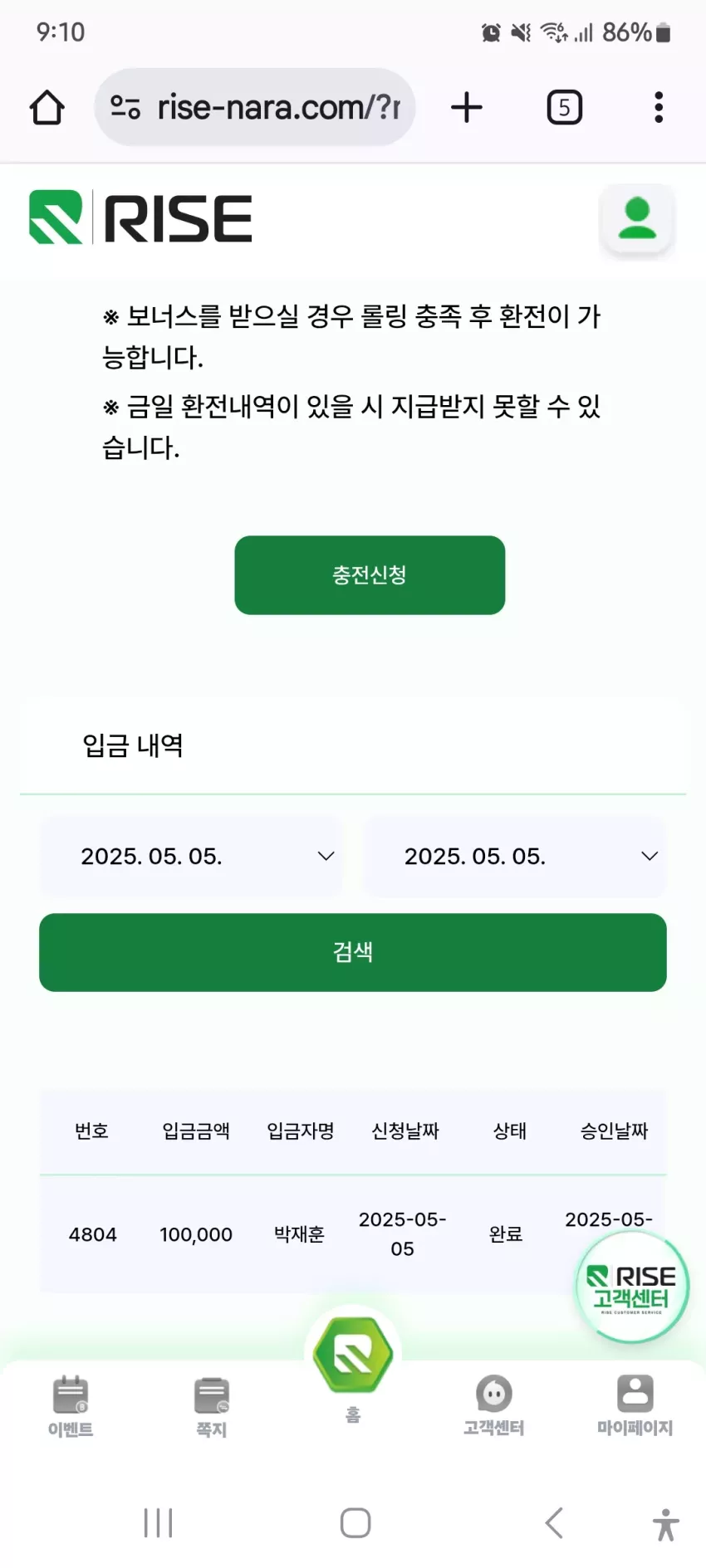
Task: Click the RISE logo in the header
Action: click(140, 218)
